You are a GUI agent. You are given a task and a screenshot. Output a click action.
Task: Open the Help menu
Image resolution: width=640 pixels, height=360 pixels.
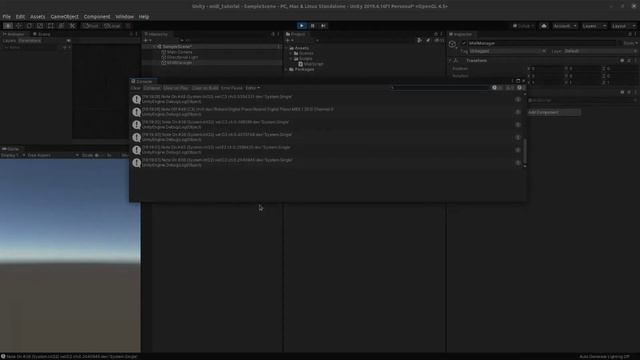[144, 17]
